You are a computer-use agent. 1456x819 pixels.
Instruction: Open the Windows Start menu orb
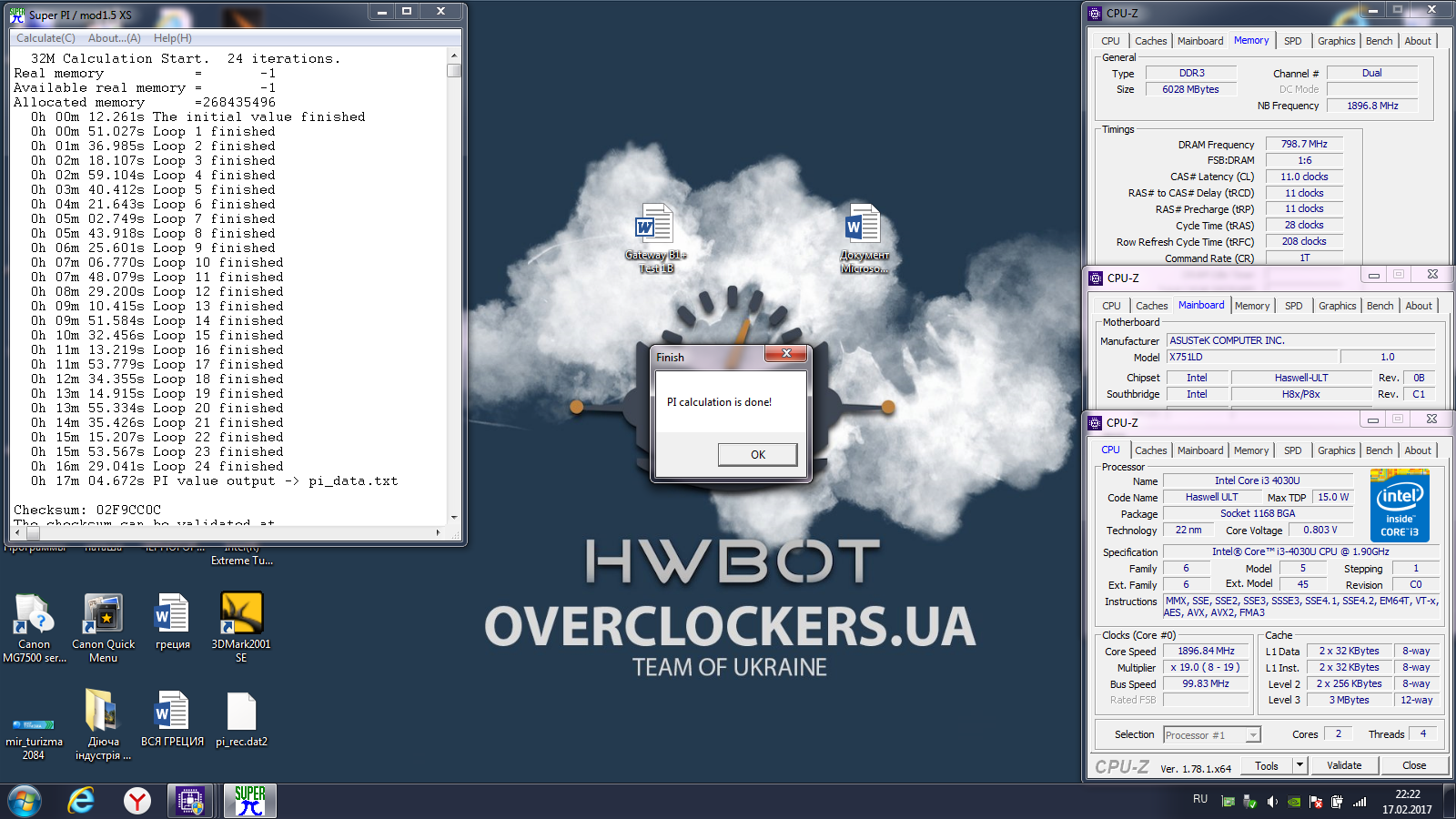pyautogui.click(x=25, y=802)
